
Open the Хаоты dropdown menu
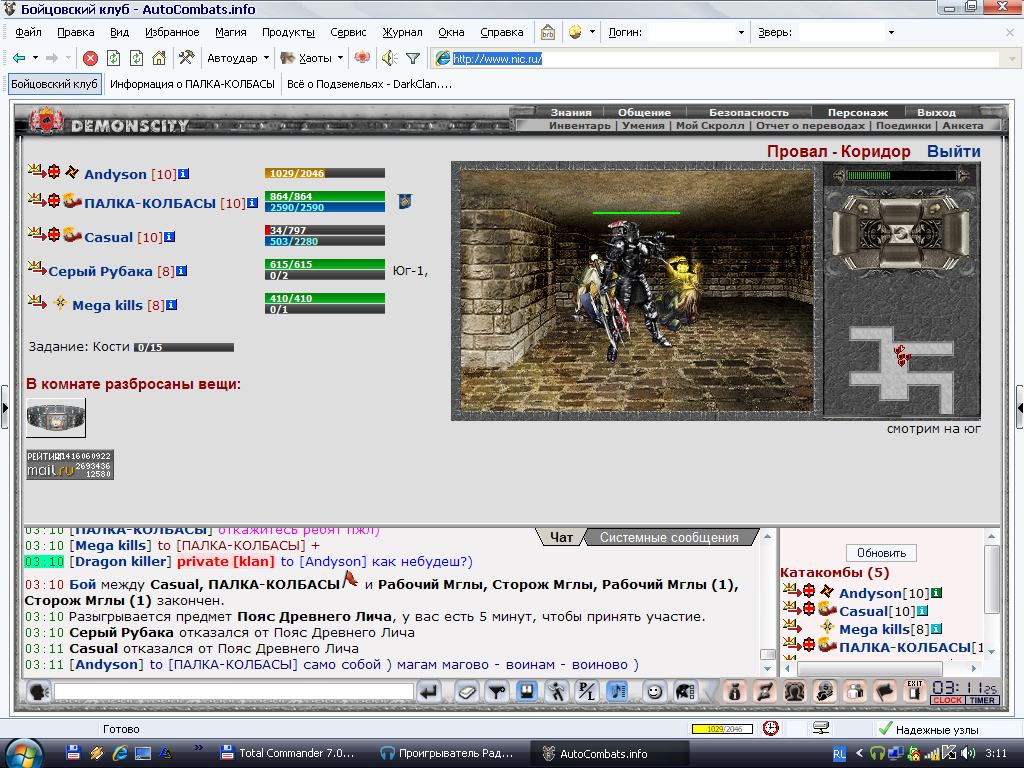click(312, 58)
